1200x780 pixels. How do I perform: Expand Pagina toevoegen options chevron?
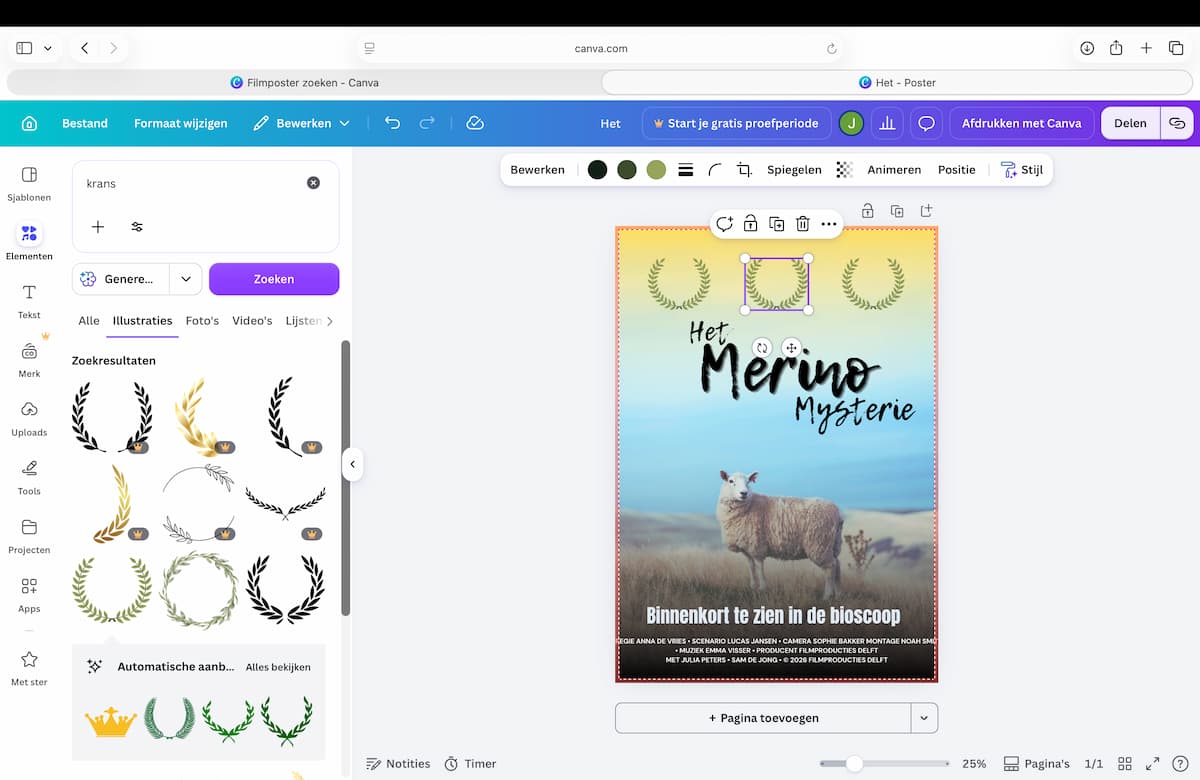pos(924,718)
